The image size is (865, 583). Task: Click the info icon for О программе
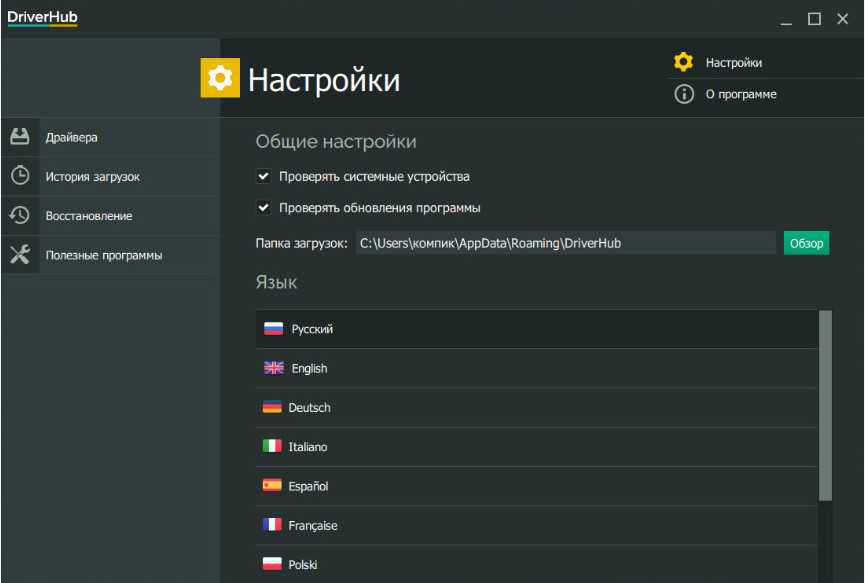(683, 94)
